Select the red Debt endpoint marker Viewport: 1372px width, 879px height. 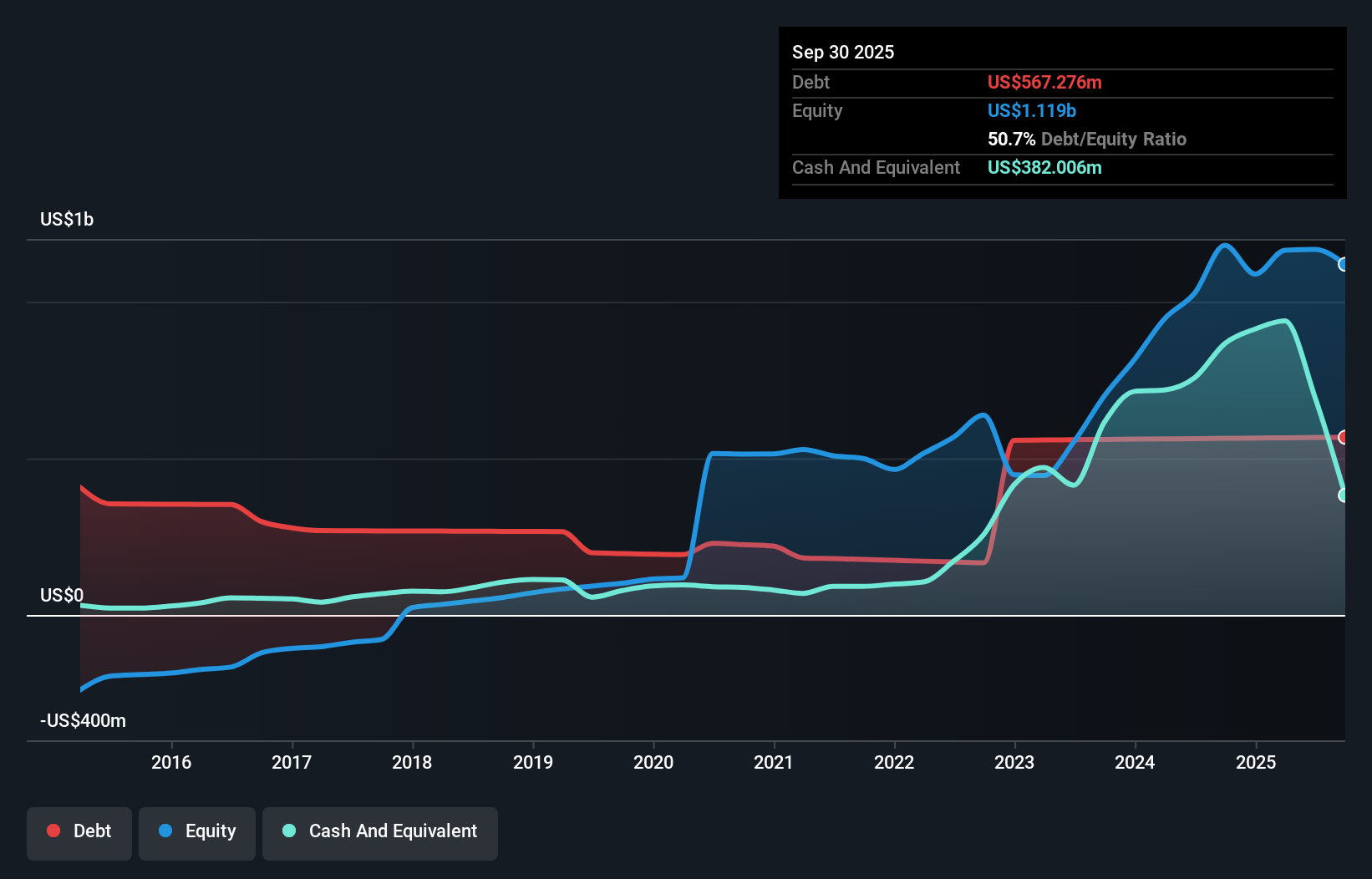tap(1344, 437)
